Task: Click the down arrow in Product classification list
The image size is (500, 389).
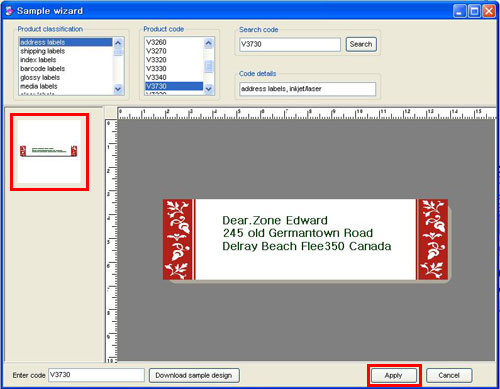Action: click(118, 89)
